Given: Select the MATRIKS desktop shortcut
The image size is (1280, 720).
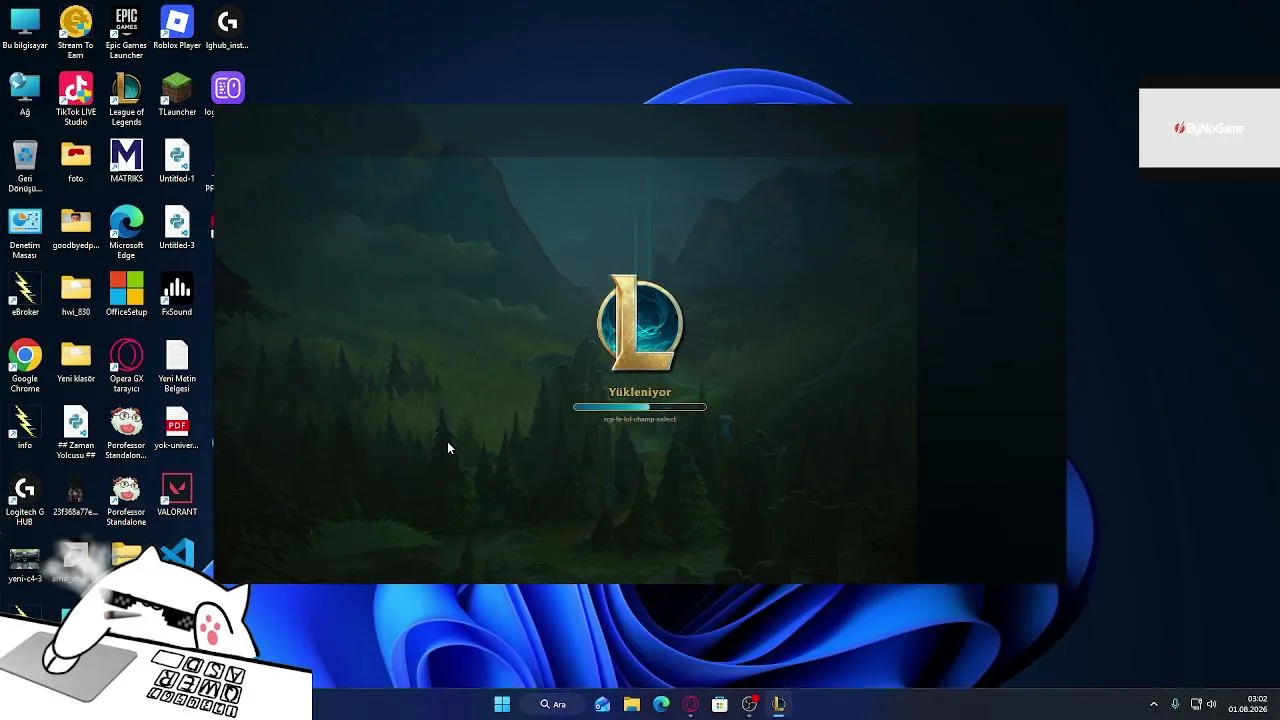Looking at the screenshot, I should point(126,162).
